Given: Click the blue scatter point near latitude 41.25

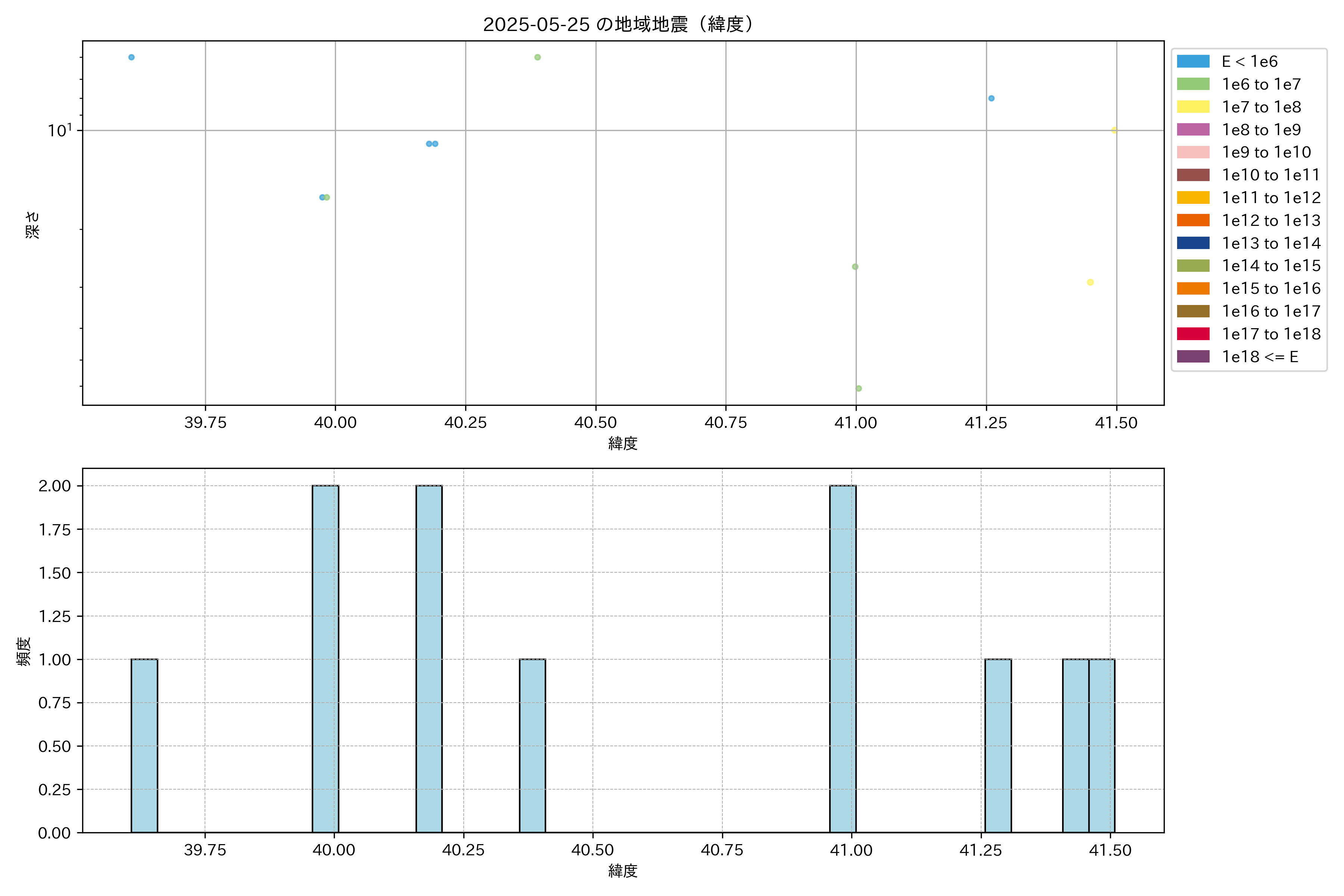Looking at the screenshot, I should click(x=992, y=98).
